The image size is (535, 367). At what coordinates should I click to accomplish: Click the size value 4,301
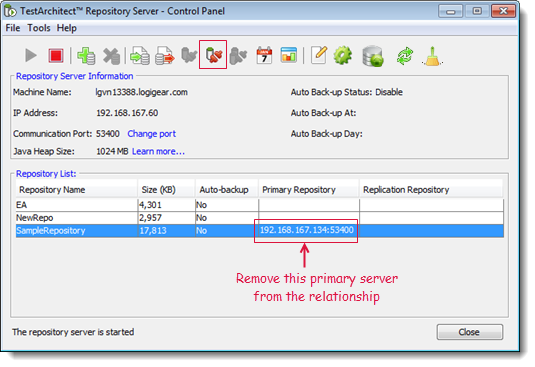150,205
